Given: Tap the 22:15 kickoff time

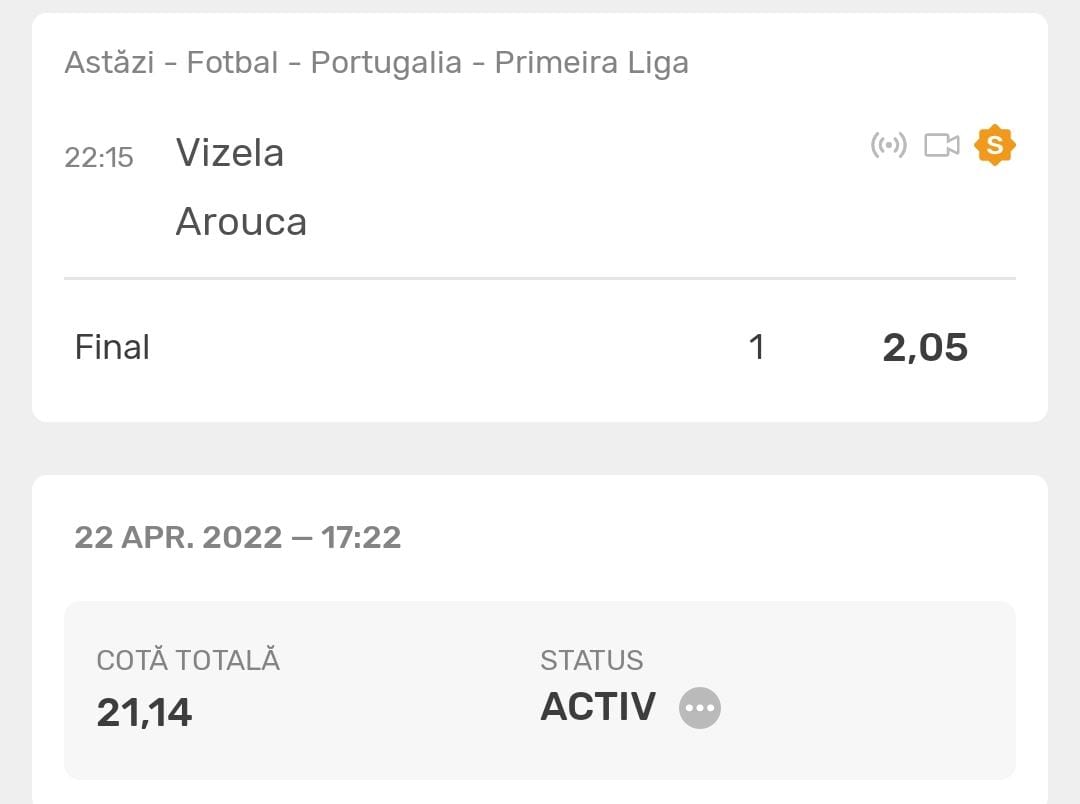Looking at the screenshot, I should (99, 157).
